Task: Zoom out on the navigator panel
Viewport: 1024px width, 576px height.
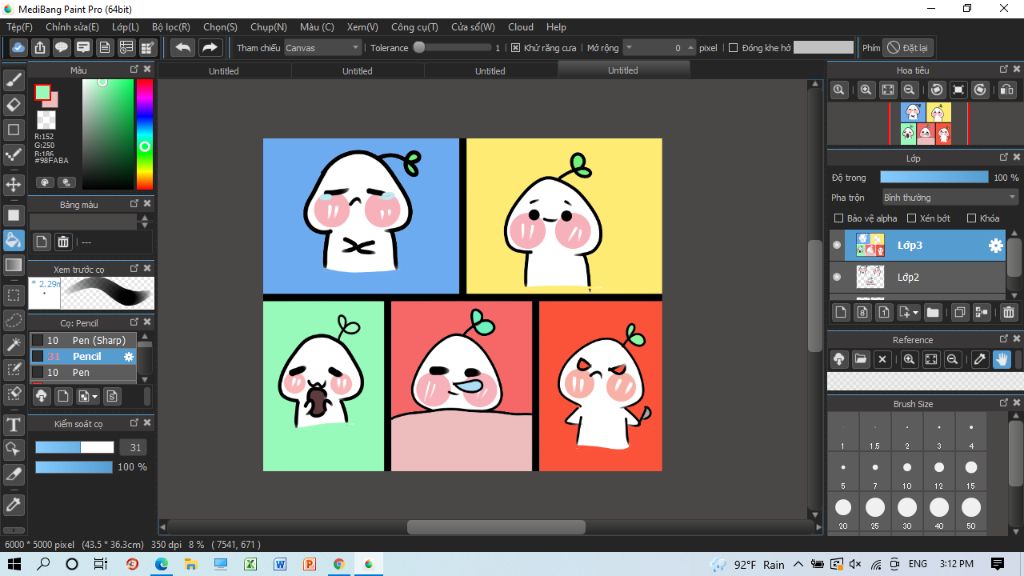Action: tap(908, 90)
